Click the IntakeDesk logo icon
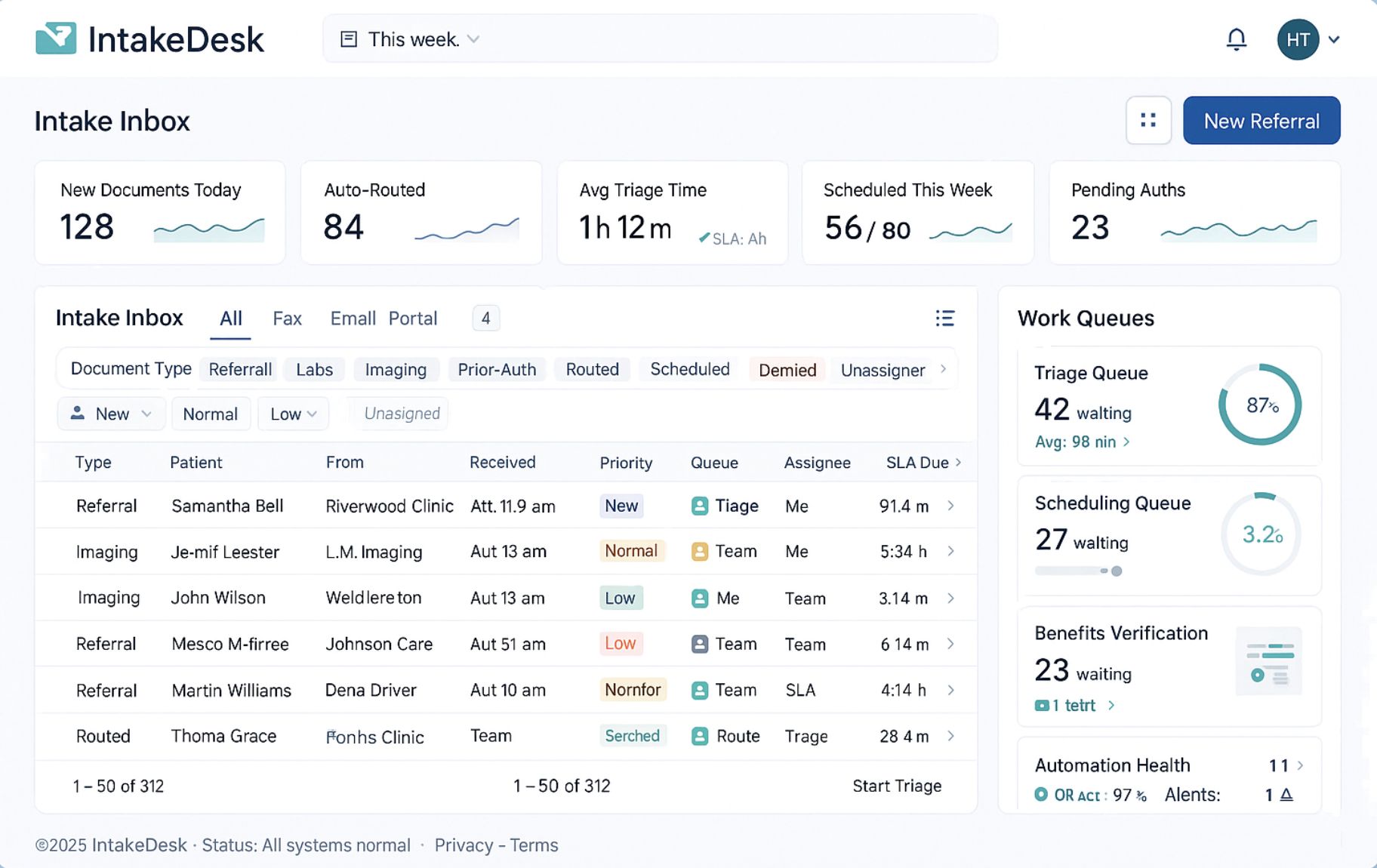Screen dimensions: 1377x868 click(56, 38)
